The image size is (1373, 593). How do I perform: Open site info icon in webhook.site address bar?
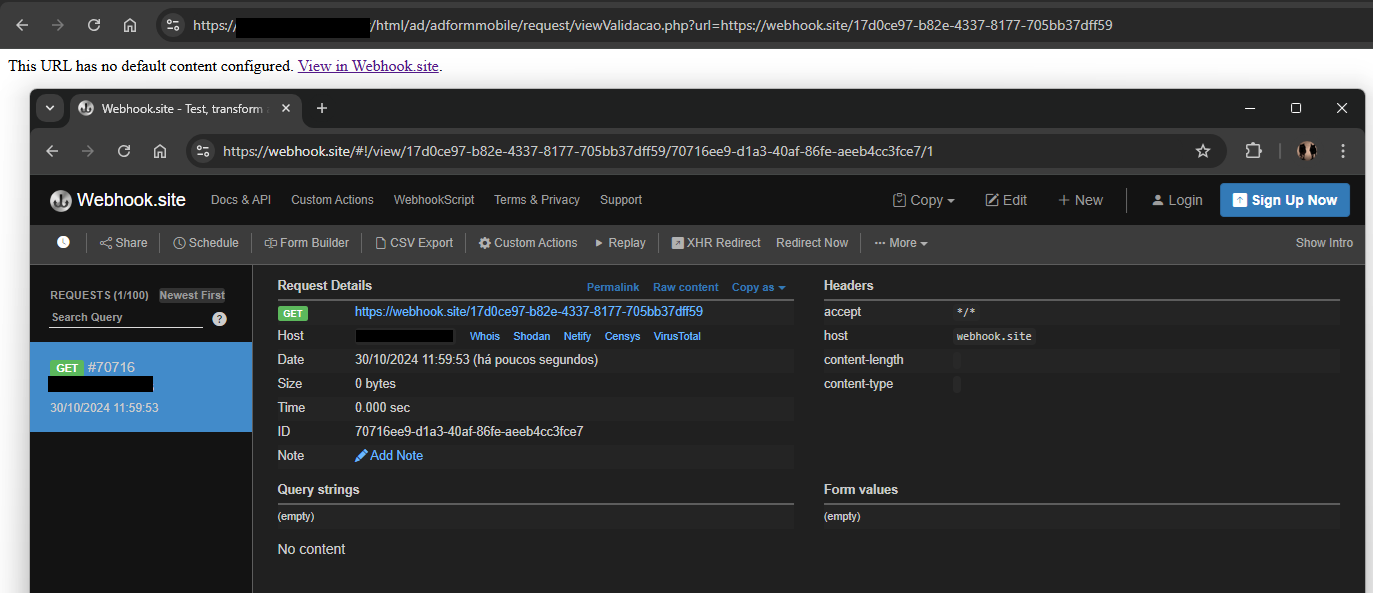(x=203, y=151)
